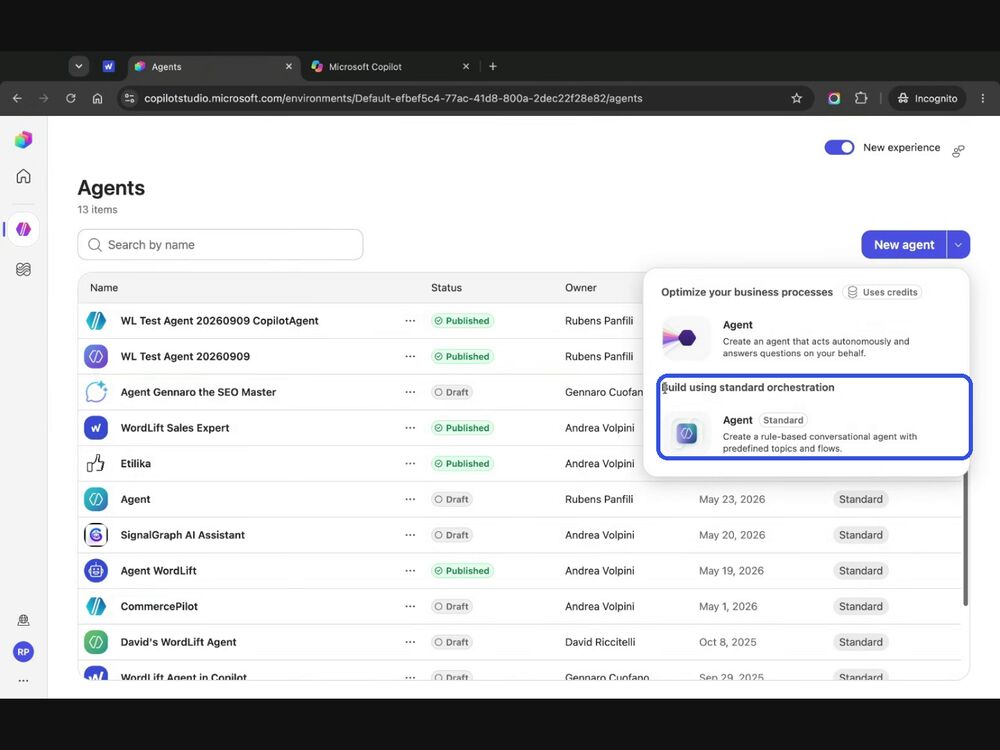Open more options for Etilika

click(x=410, y=464)
